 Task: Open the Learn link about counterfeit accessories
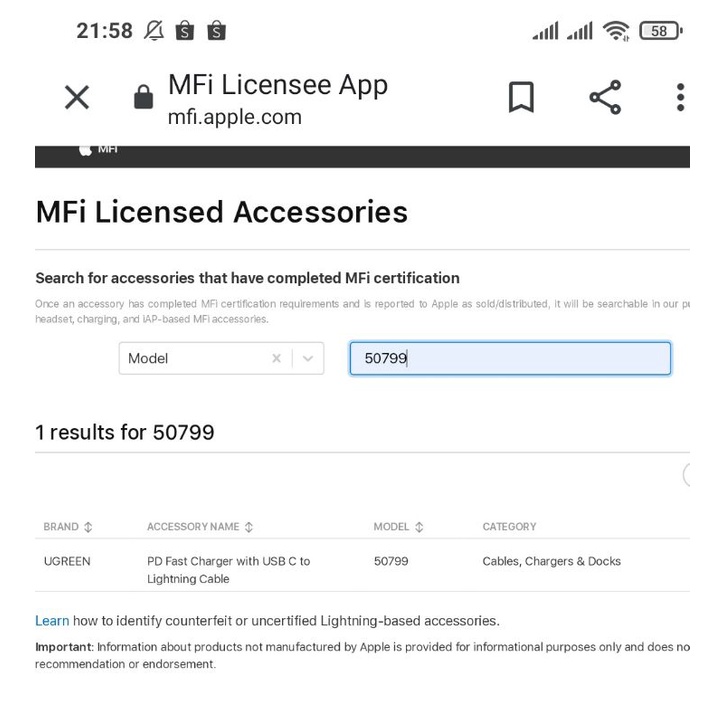point(52,621)
